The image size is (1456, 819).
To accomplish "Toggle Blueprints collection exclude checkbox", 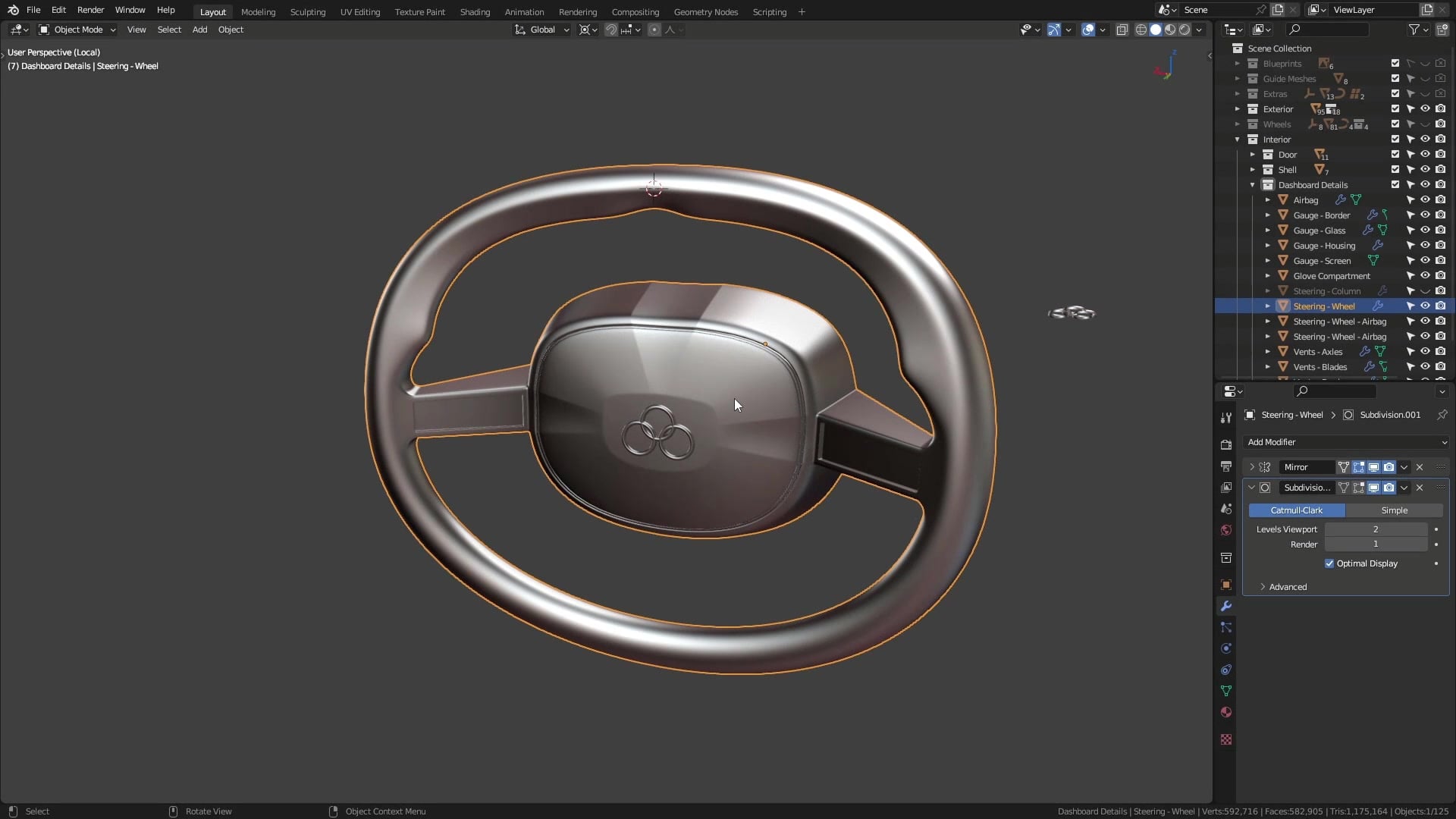I will tap(1395, 63).
